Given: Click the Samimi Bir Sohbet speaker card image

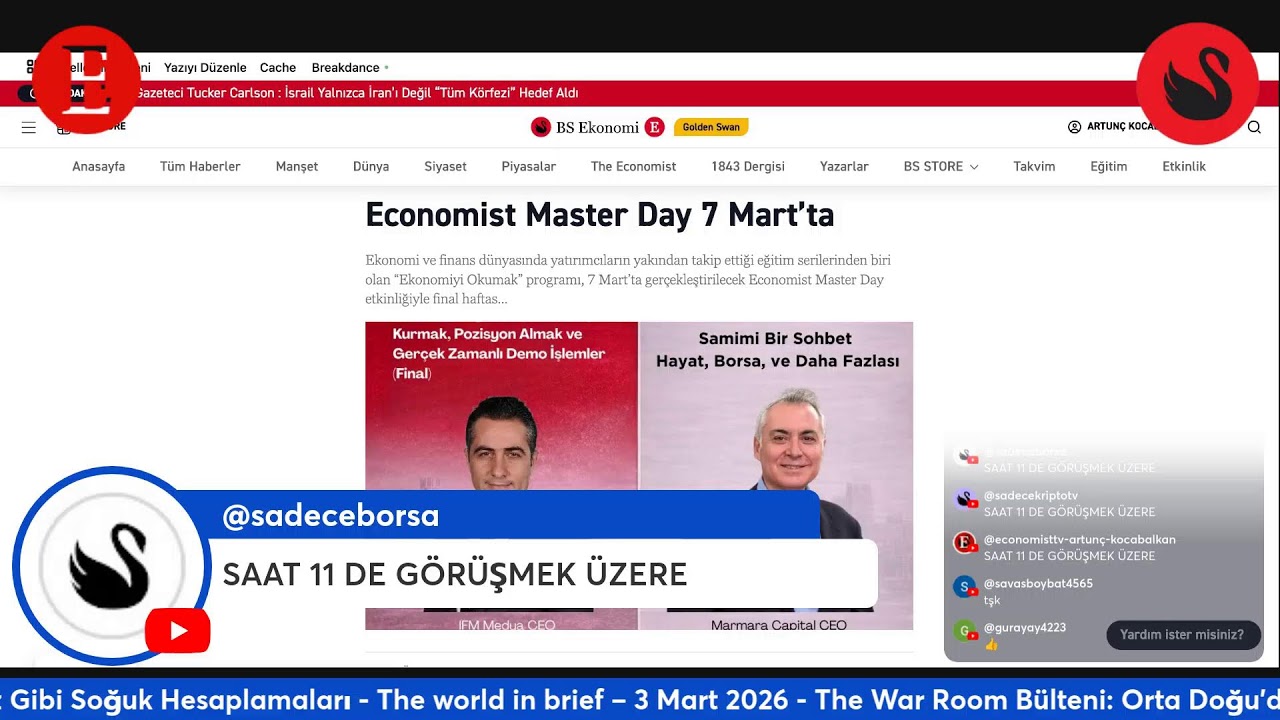Looking at the screenshot, I should tap(776, 476).
